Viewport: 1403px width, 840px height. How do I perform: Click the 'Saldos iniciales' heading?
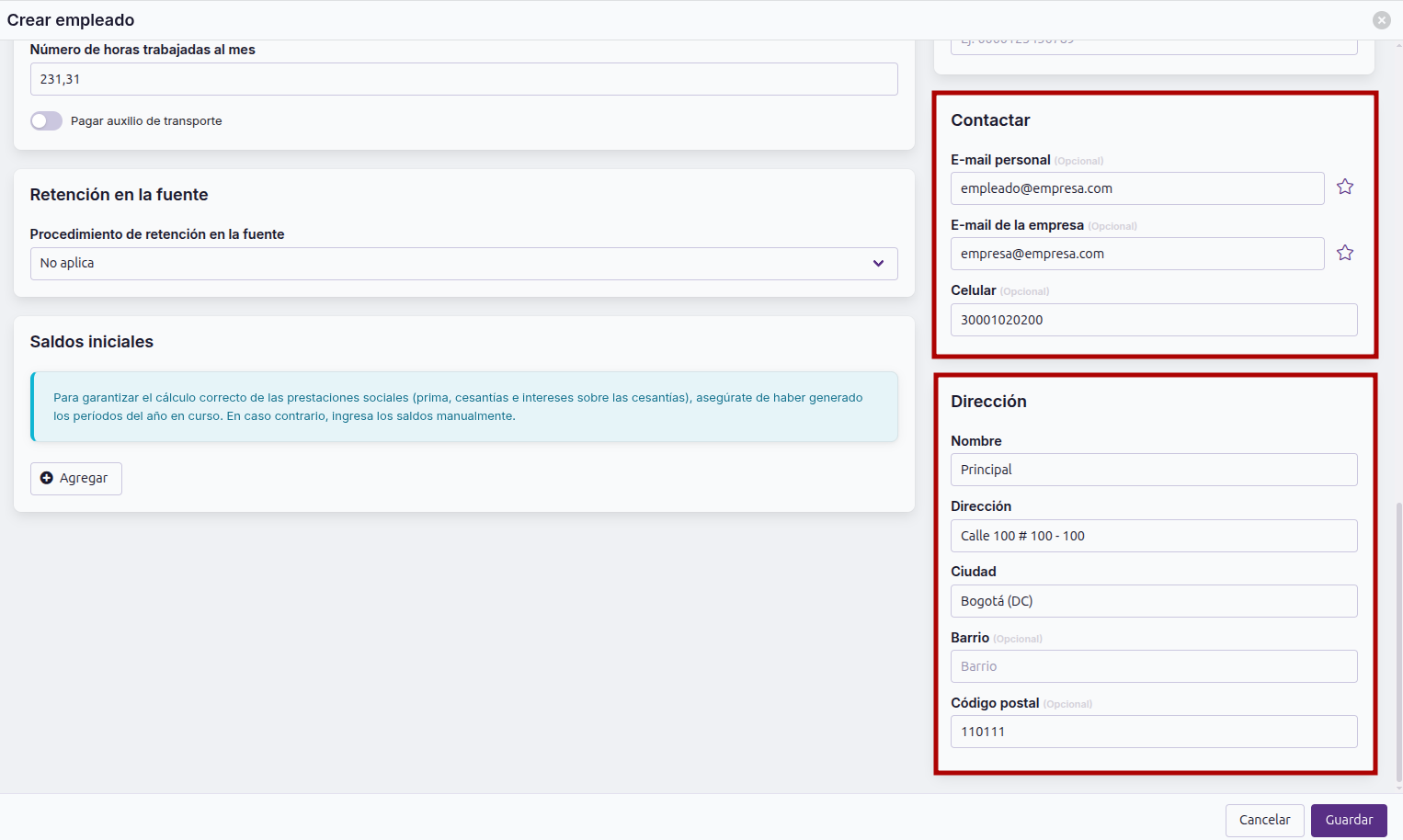(x=92, y=342)
